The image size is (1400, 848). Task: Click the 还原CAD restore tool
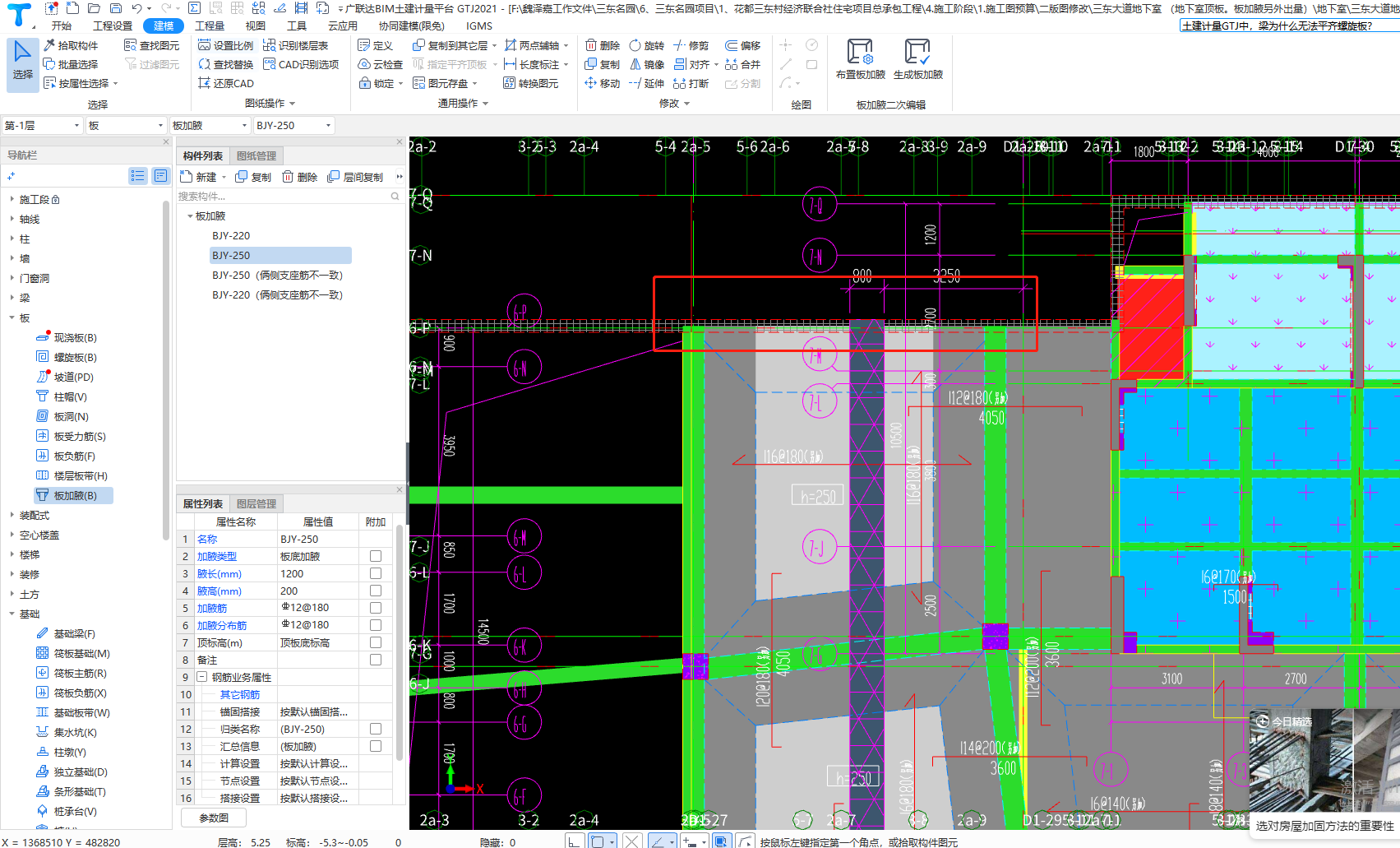tap(226, 83)
